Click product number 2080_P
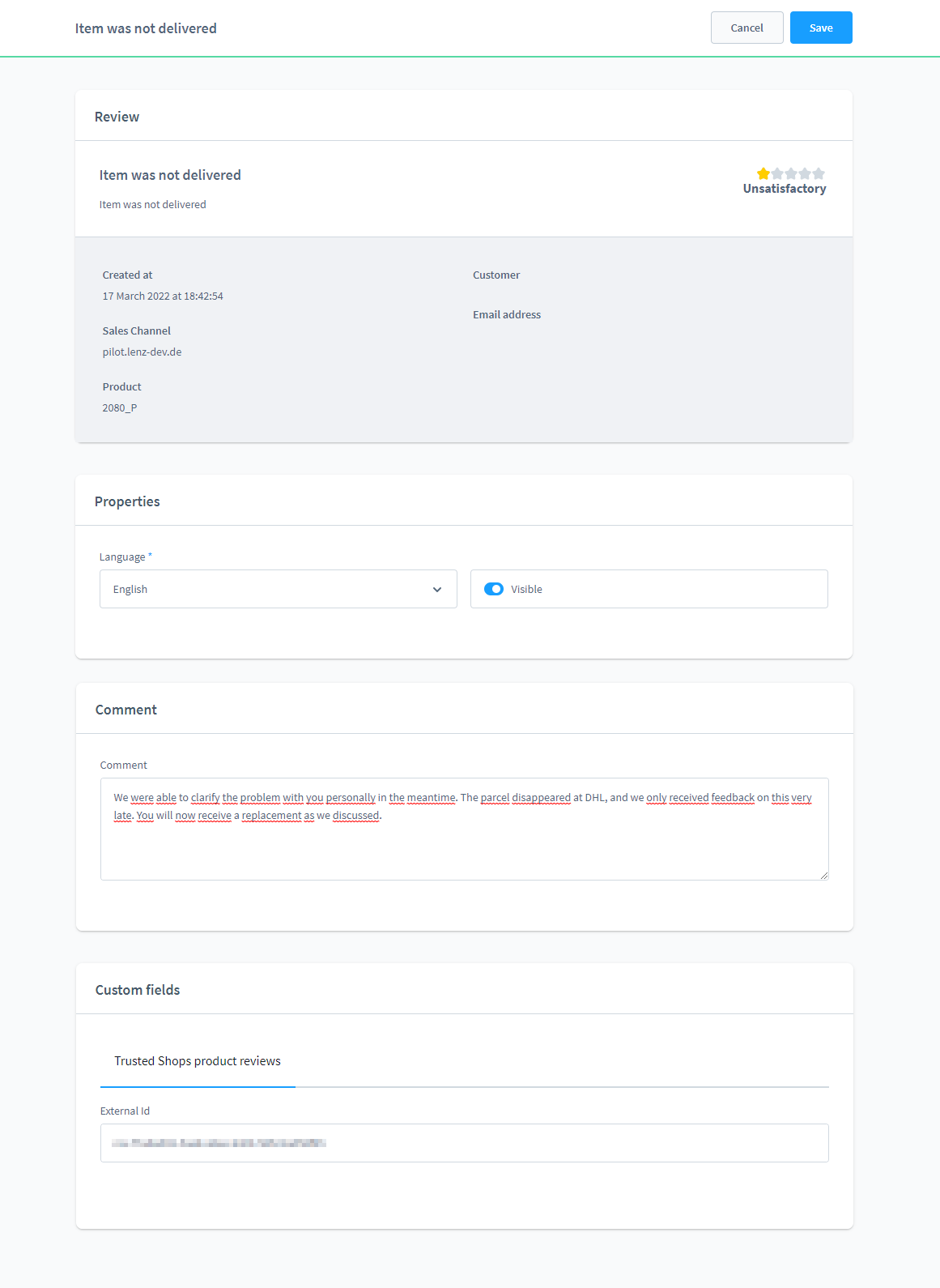The width and height of the screenshot is (940, 1288). (x=120, y=407)
